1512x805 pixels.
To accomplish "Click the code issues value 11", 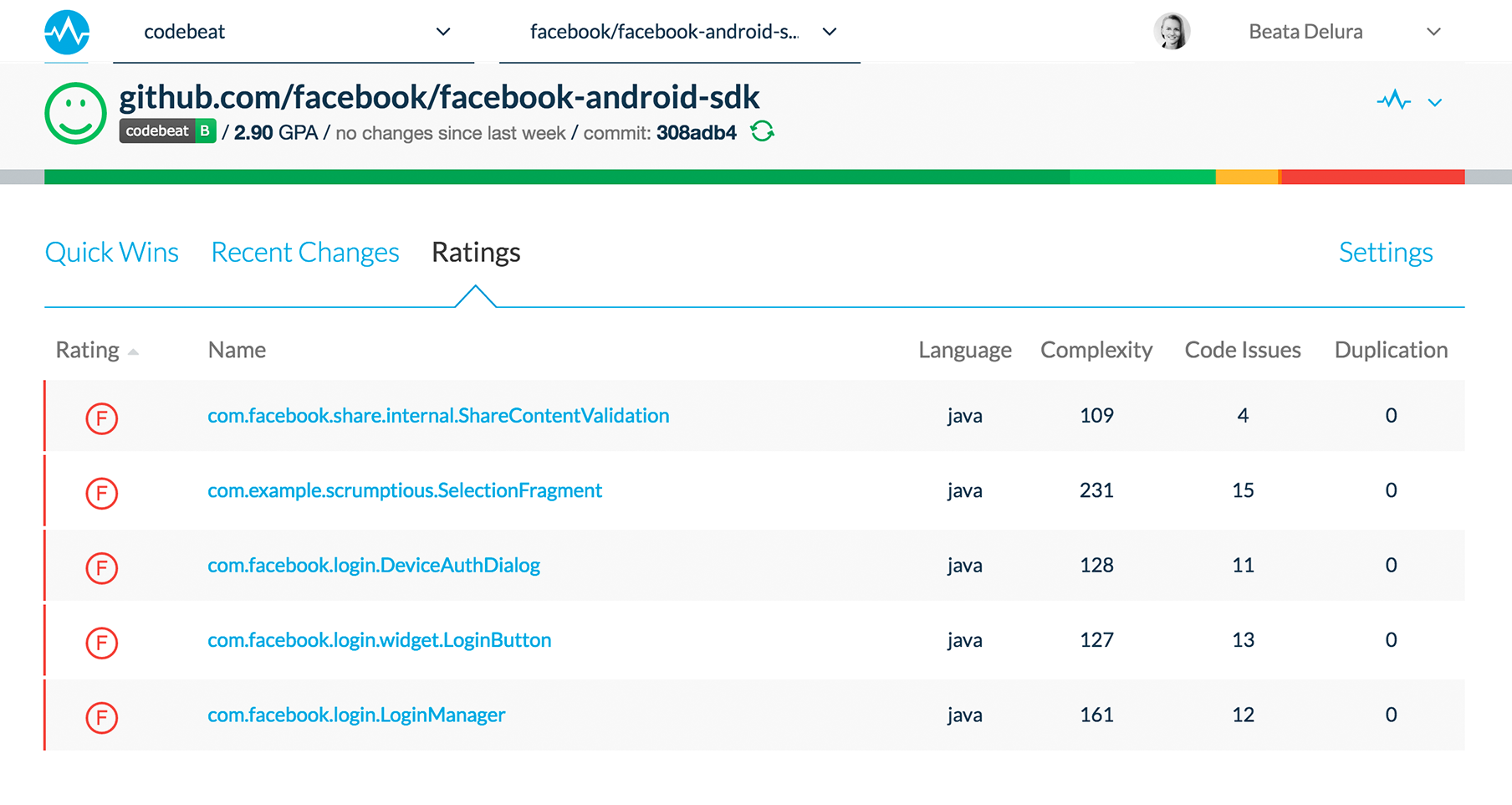I will click(1243, 566).
